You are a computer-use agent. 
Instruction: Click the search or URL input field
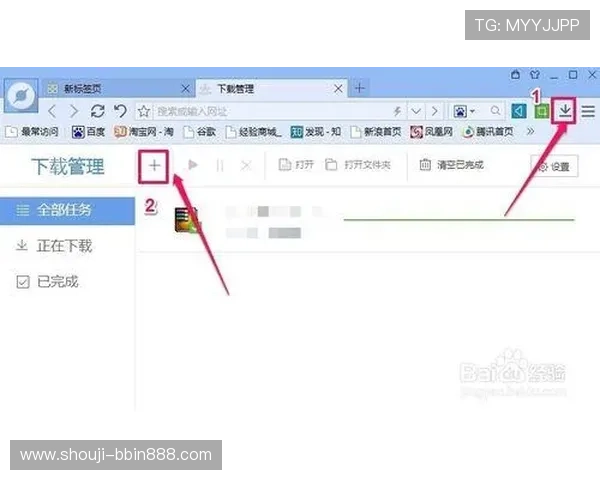[x=272, y=111]
